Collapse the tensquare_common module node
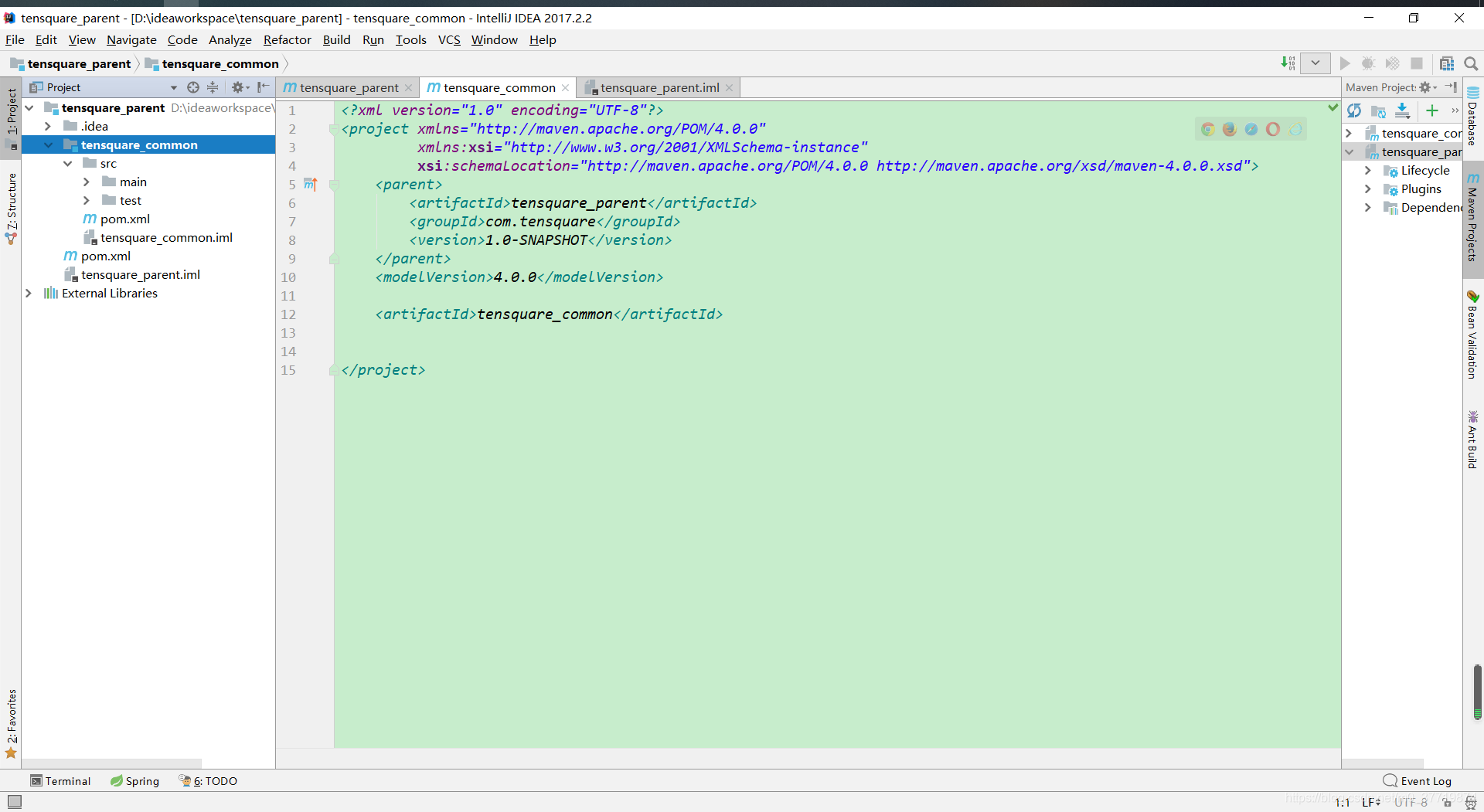 click(49, 144)
